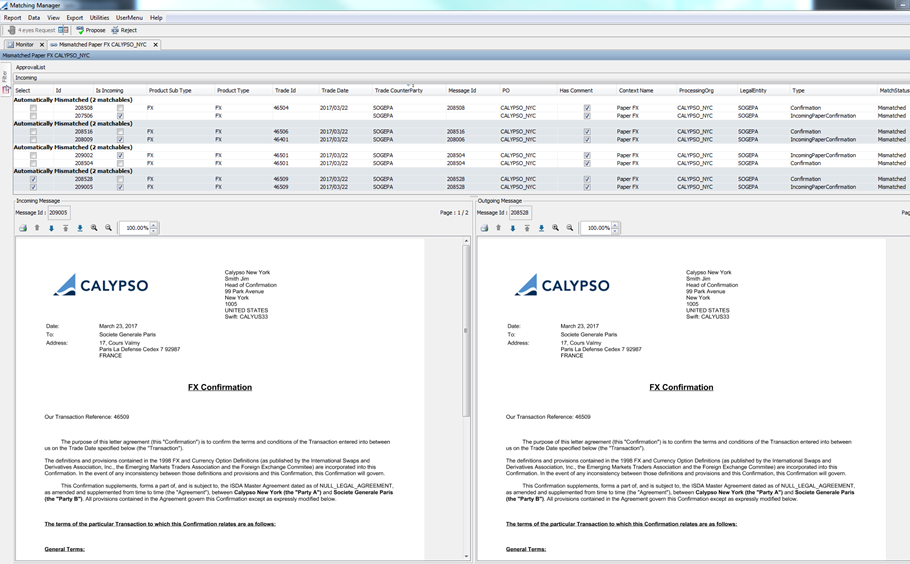Viewport: 910px width, 564px height.
Task: Jump to last page of outgoing message
Action: (x=541, y=228)
